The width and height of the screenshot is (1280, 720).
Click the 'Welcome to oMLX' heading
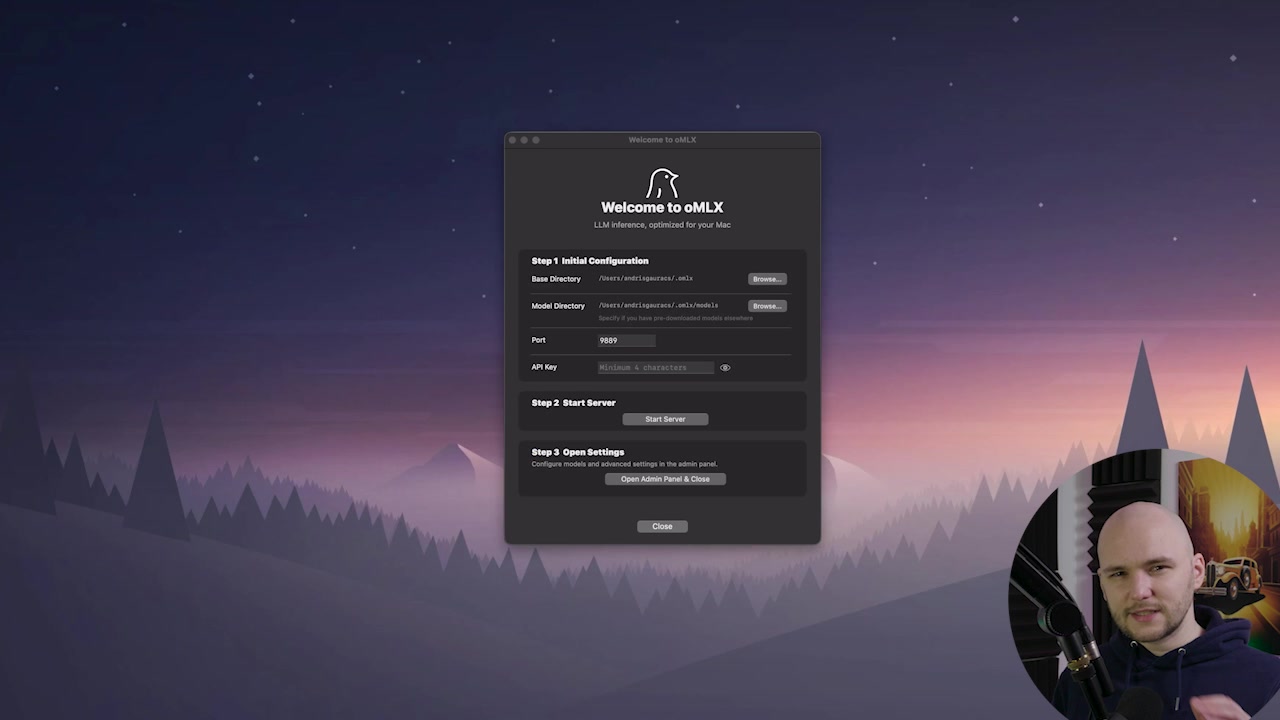coord(662,208)
